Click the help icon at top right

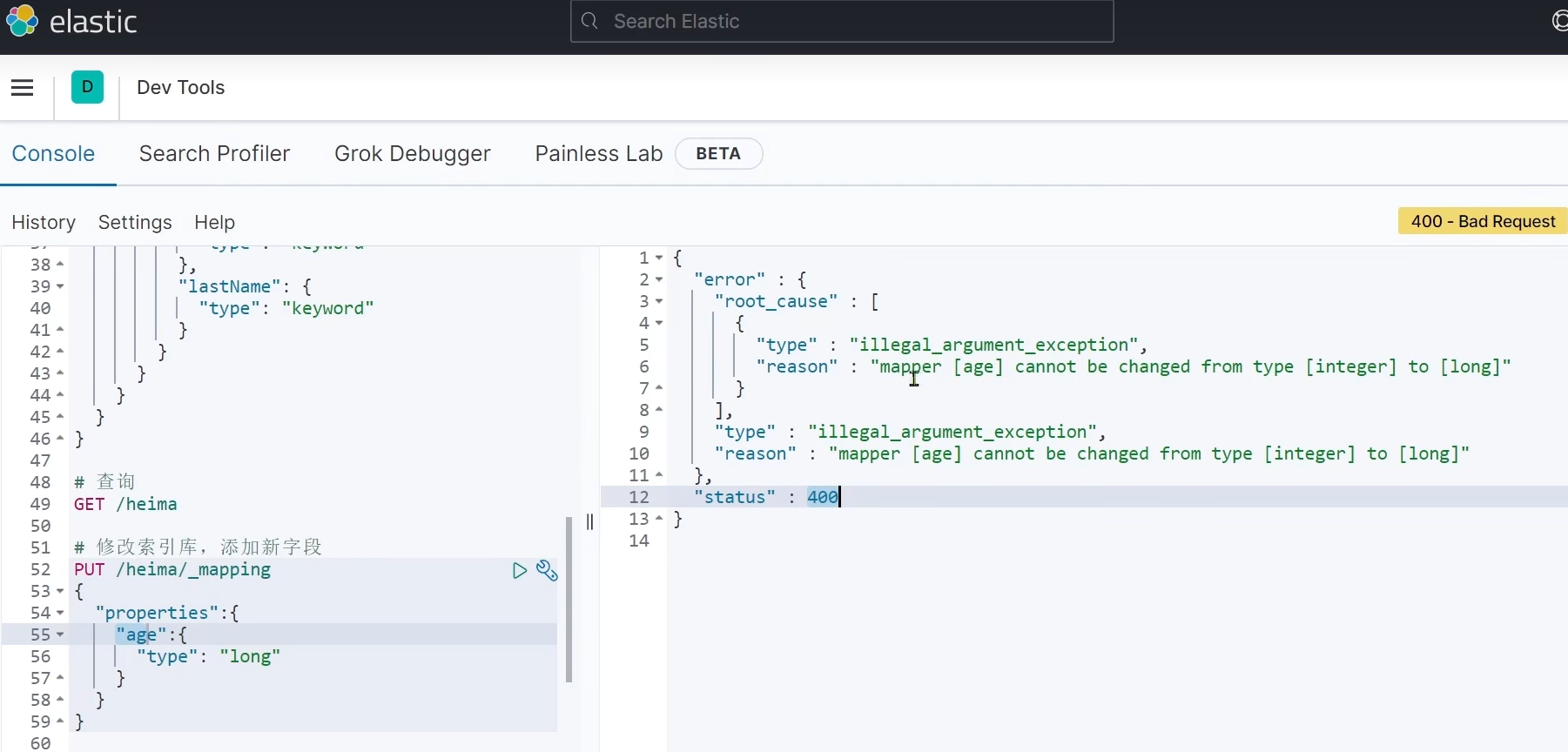(x=1560, y=21)
